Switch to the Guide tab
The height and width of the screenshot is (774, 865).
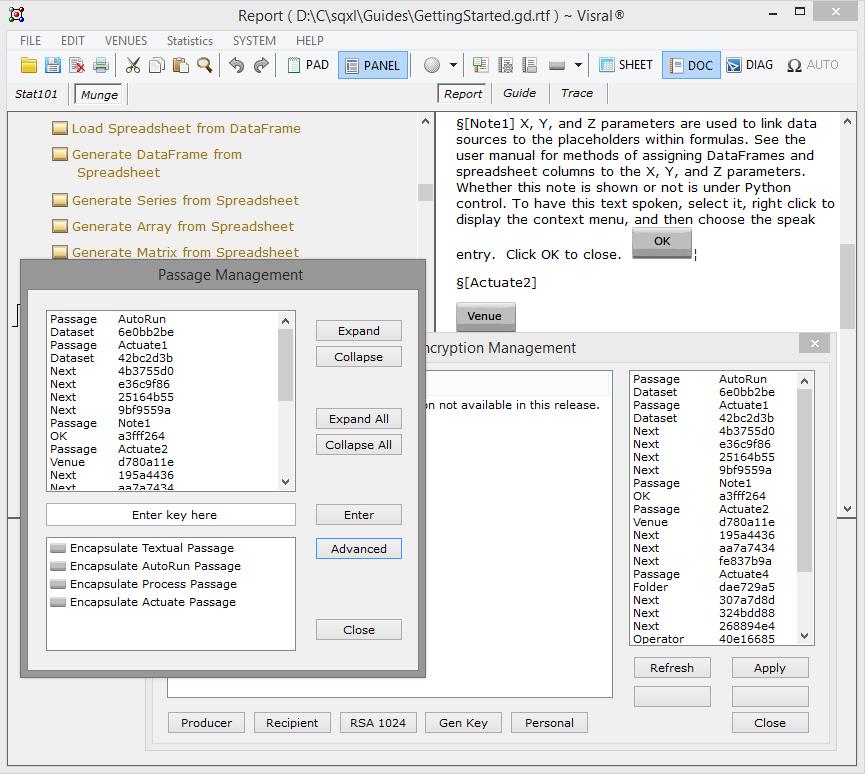(519, 93)
